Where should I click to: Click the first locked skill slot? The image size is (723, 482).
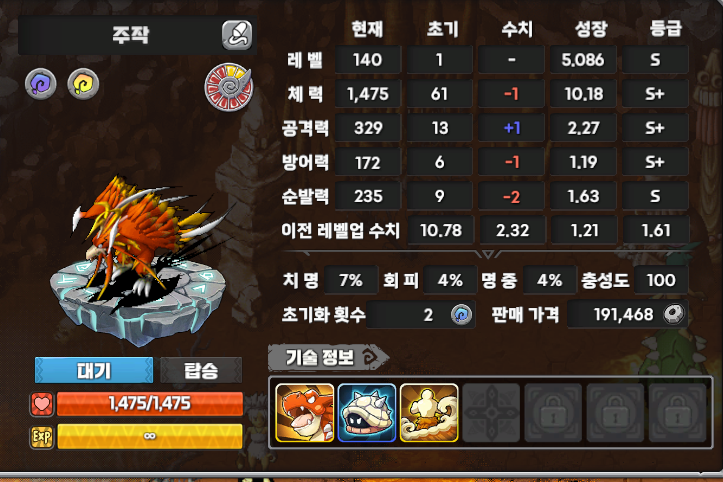click(x=553, y=413)
